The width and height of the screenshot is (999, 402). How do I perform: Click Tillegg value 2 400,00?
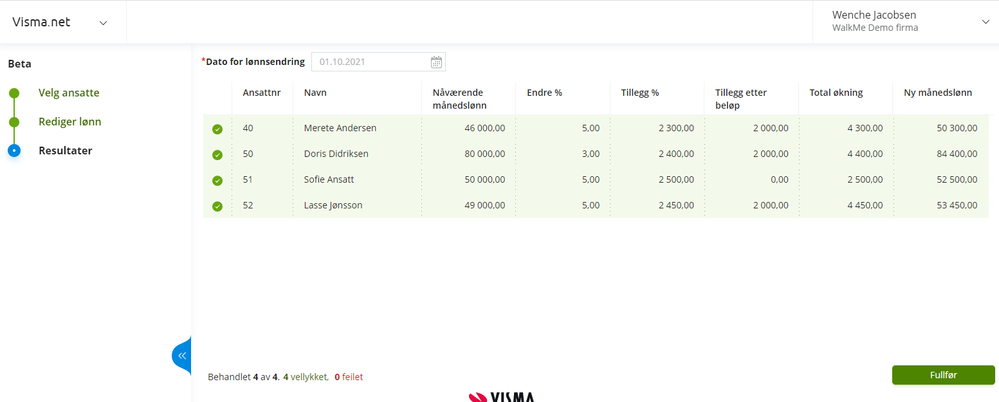click(x=676, y=154)
